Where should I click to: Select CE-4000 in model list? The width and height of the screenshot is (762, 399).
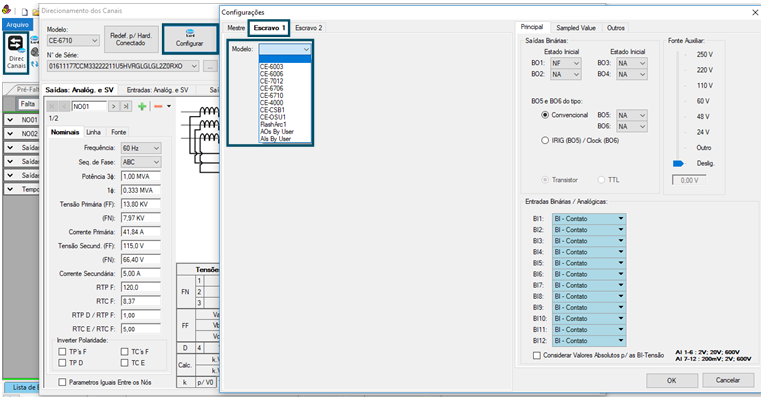click(285, 103)
